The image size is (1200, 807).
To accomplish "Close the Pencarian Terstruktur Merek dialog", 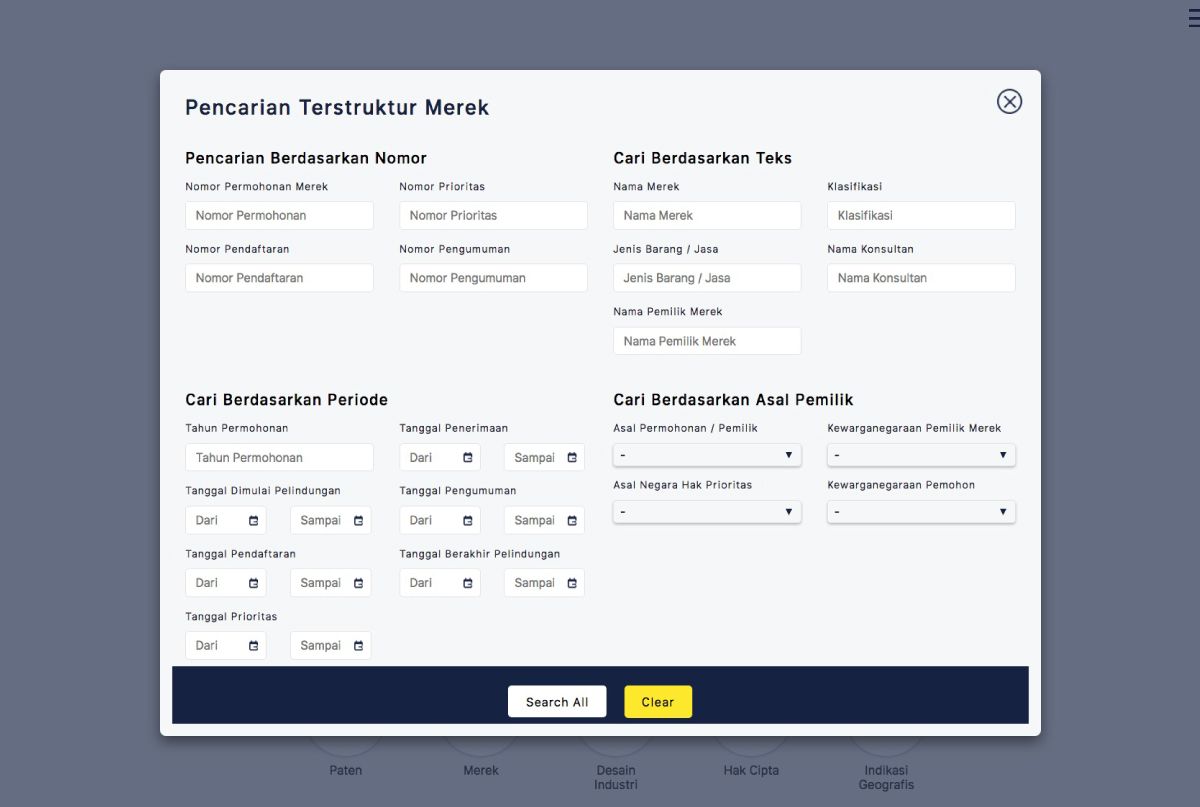I will tap(1009, 101).
